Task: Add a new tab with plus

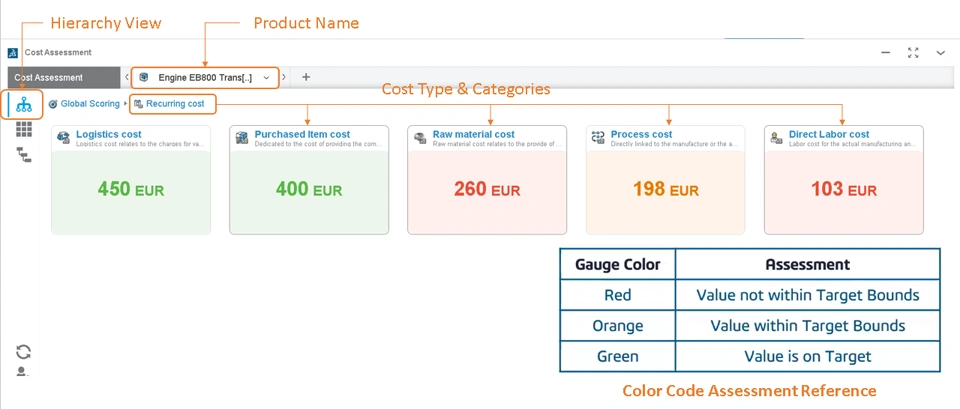Action: (306, 78)
